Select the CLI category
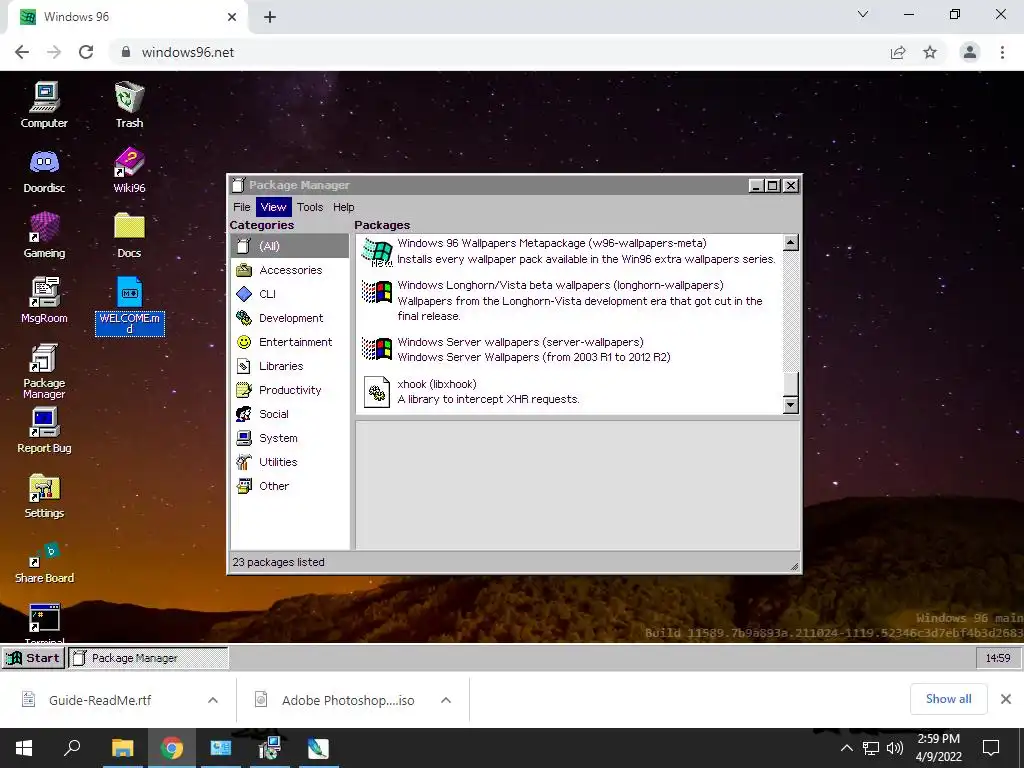The height and width of the screenshot is (768, 1024). [290, 294]
